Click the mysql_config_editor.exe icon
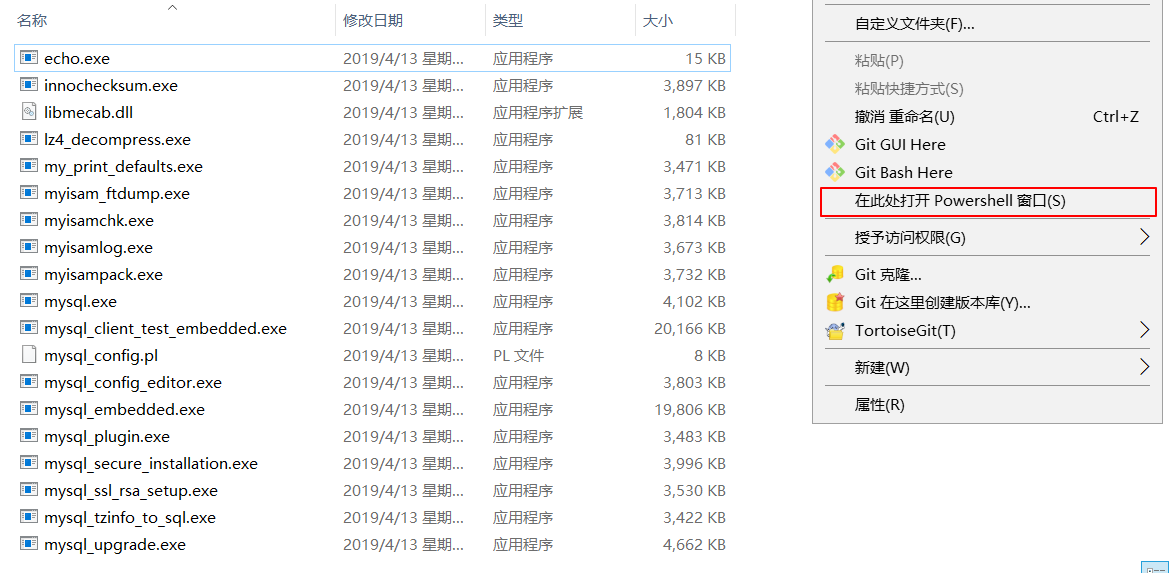 coord(29,382)
